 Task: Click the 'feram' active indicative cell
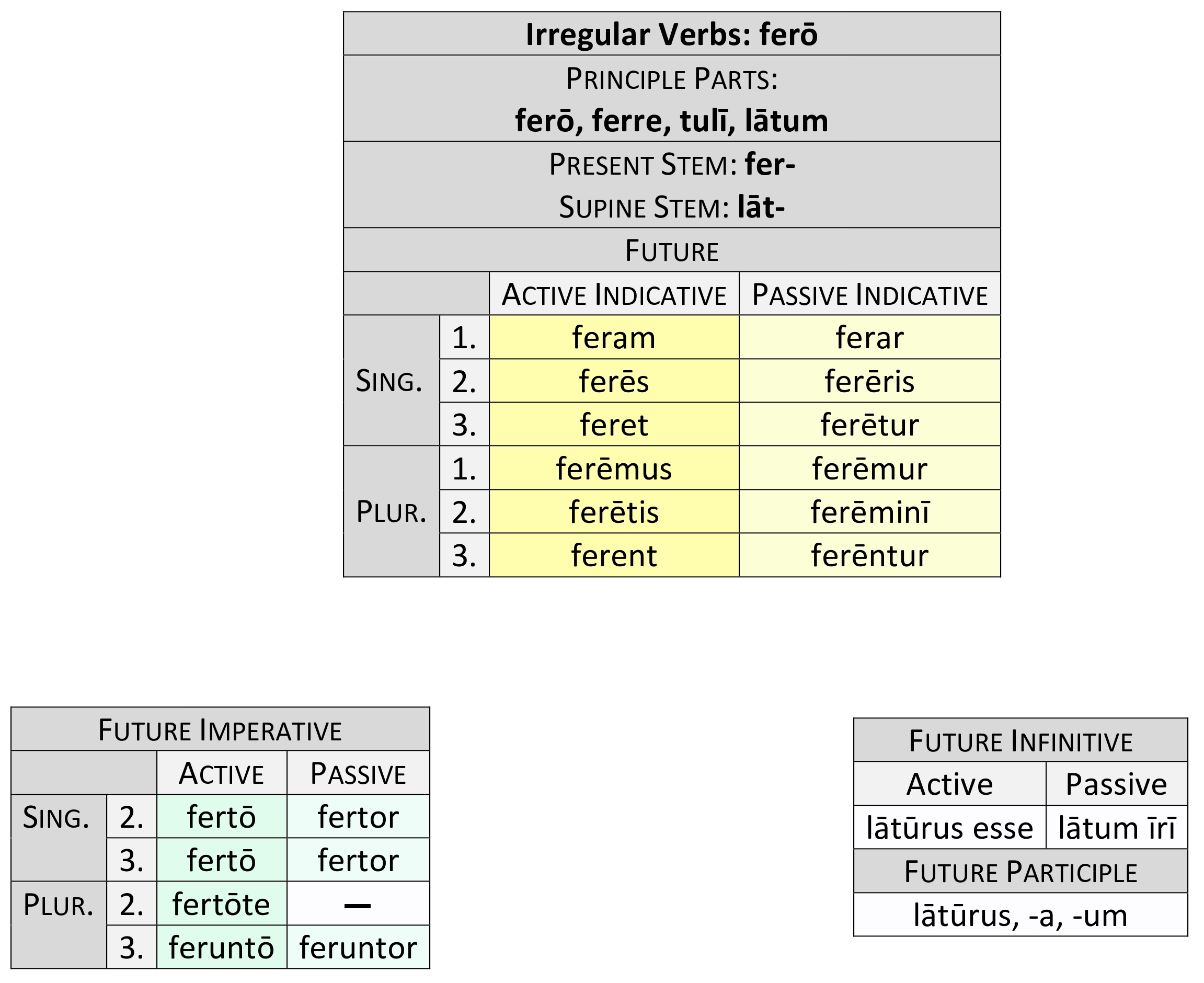(614, 337)
